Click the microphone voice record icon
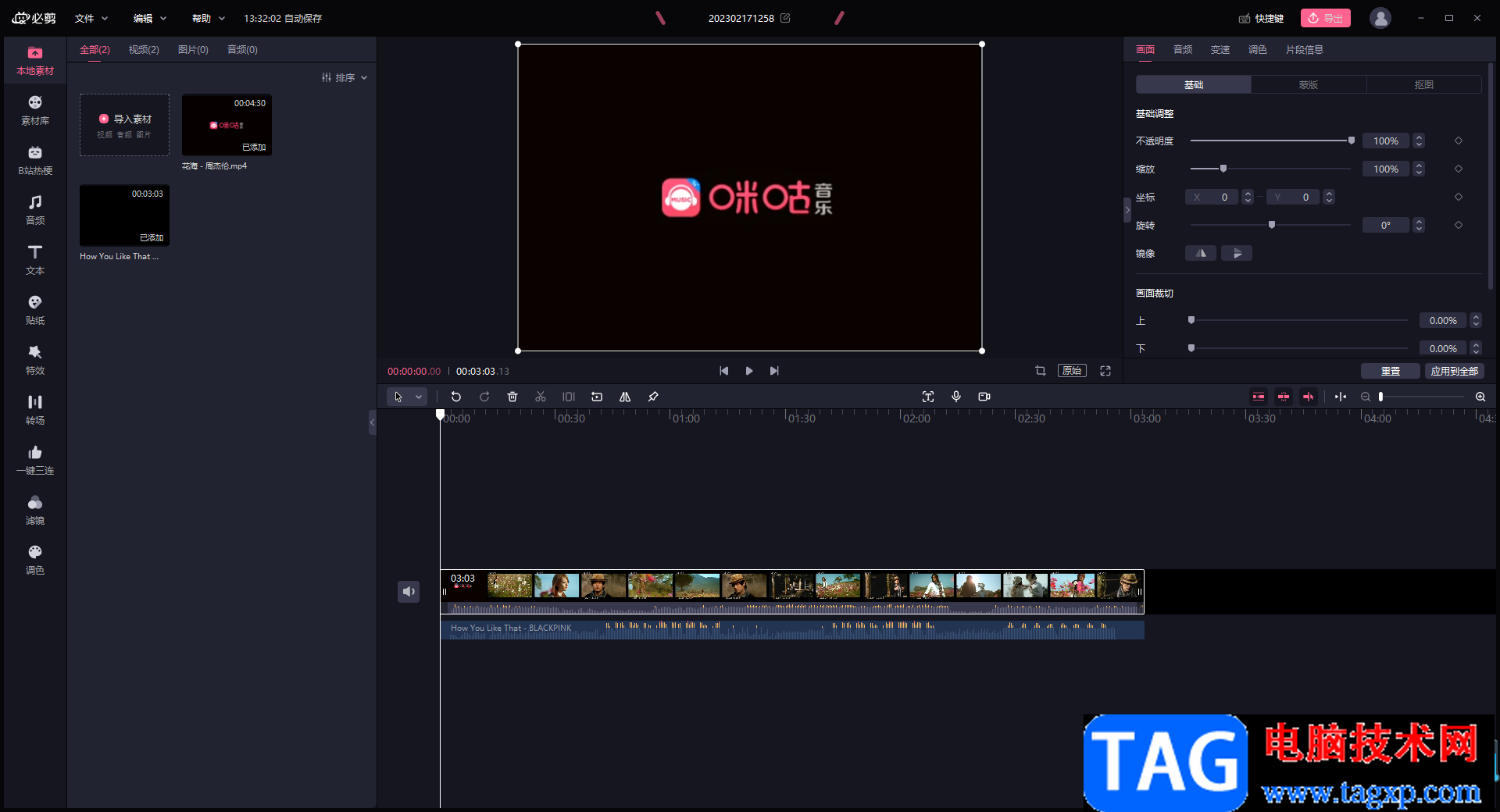The image size is (1500, 812). point(956,397)
